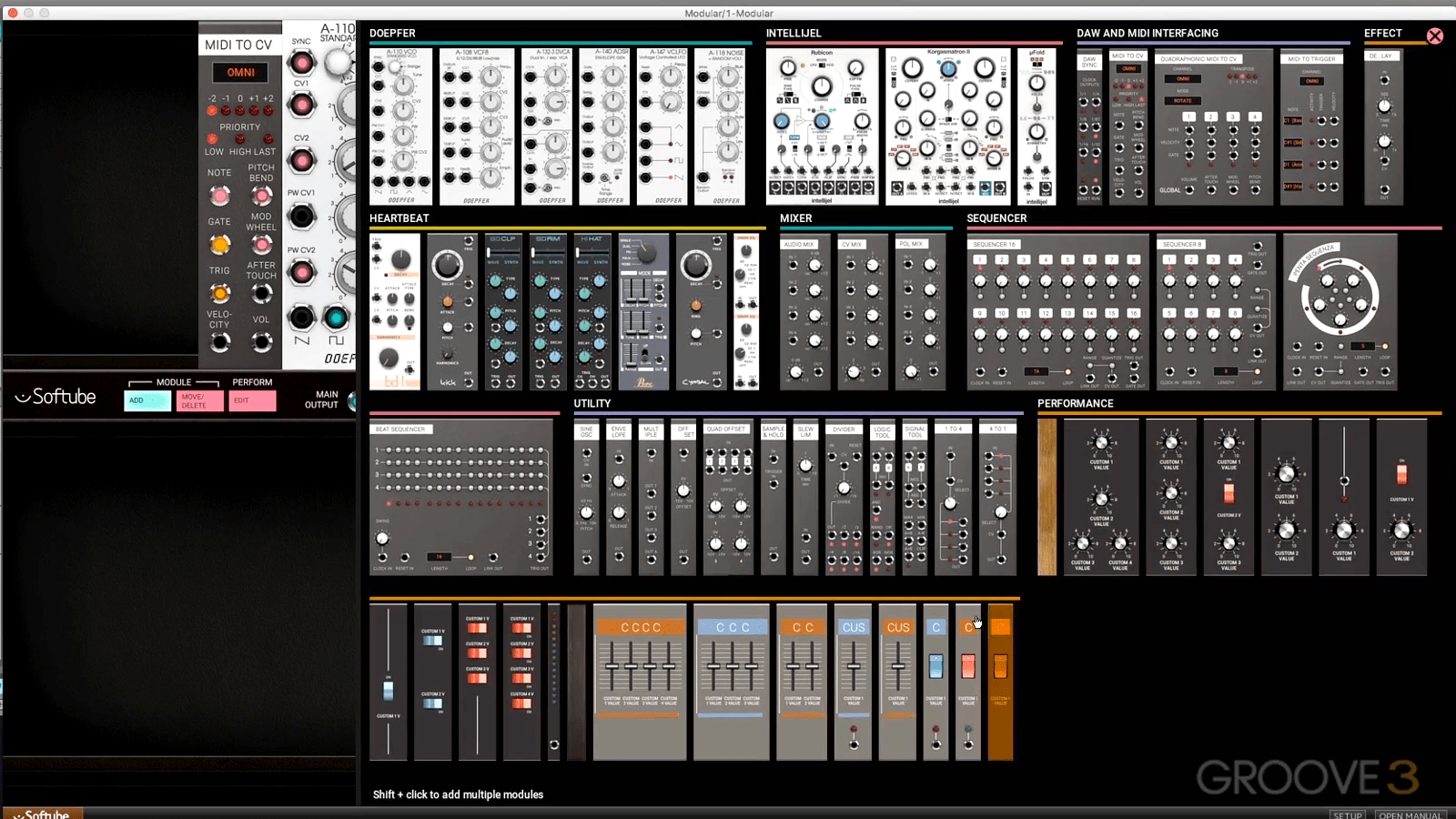Add the Quadraphonic MIDI to CV module

[x=1213, y=127]
